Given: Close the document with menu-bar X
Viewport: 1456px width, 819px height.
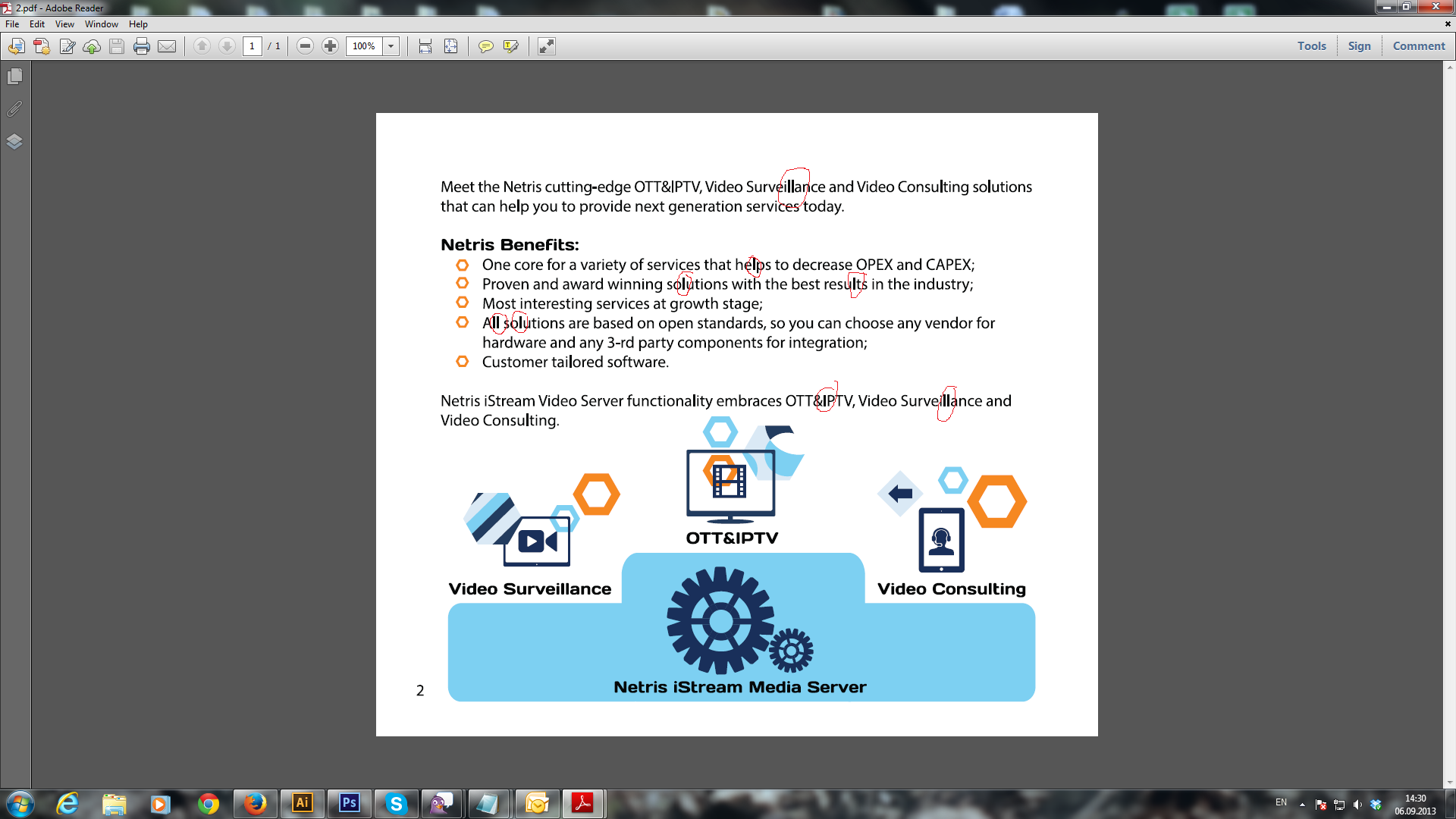Looking at the screenshot, I should pyautogui.click(x=1448, y=24).
